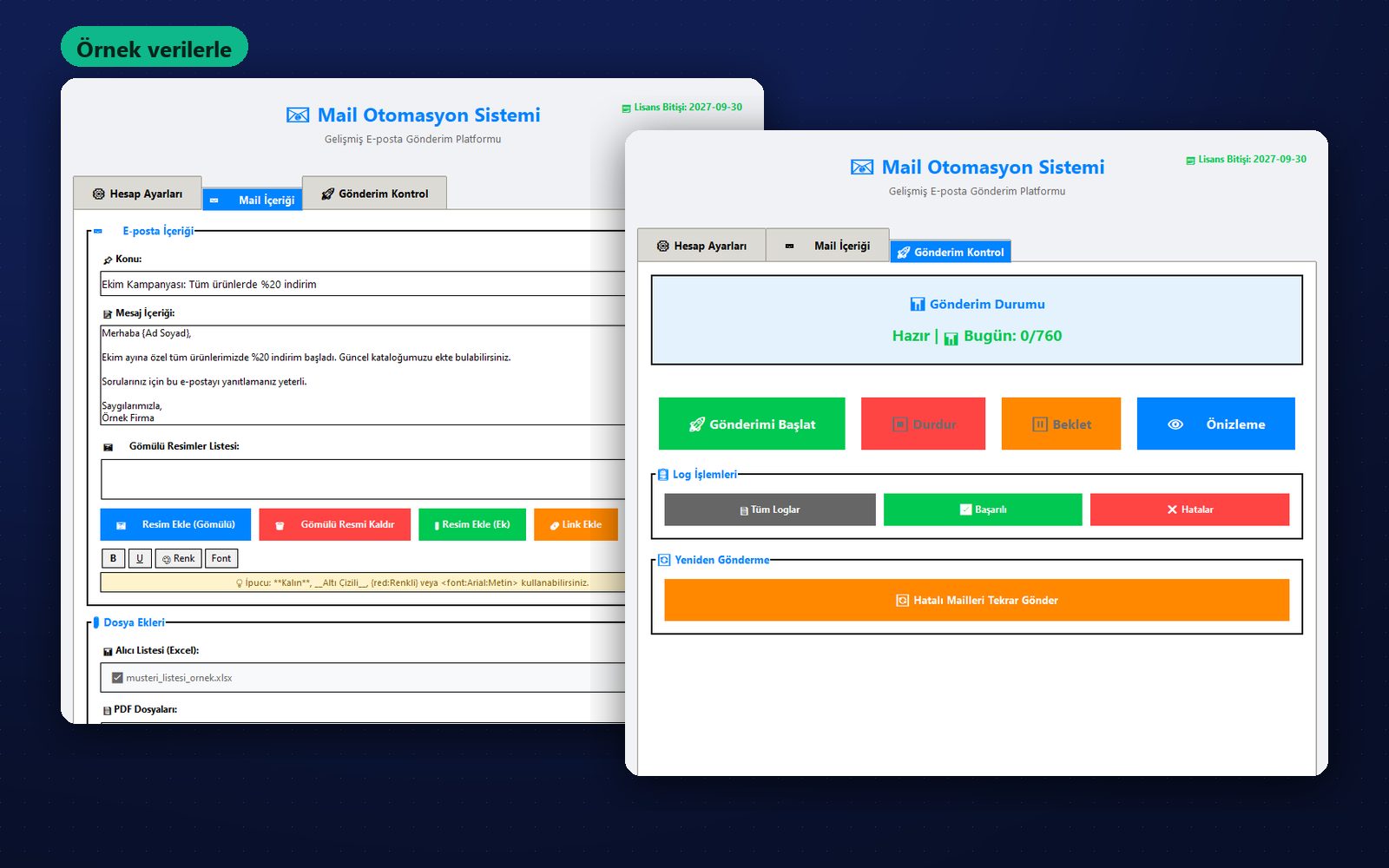Select Gönderim Kontrol tab in front window
Viewport: 1389px width, 868px height.
951,252
